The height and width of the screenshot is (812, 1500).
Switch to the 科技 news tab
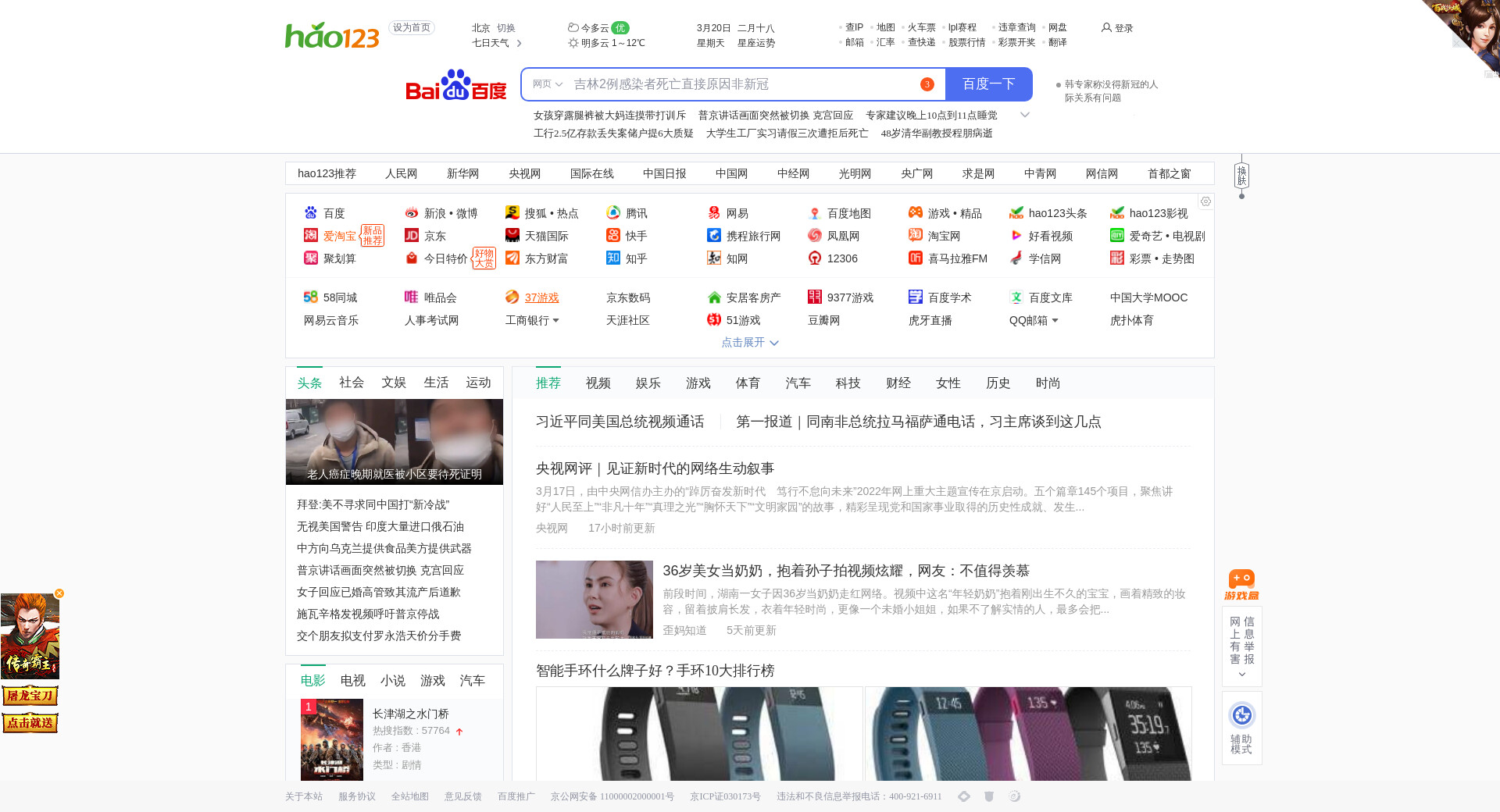coord(848,383)
